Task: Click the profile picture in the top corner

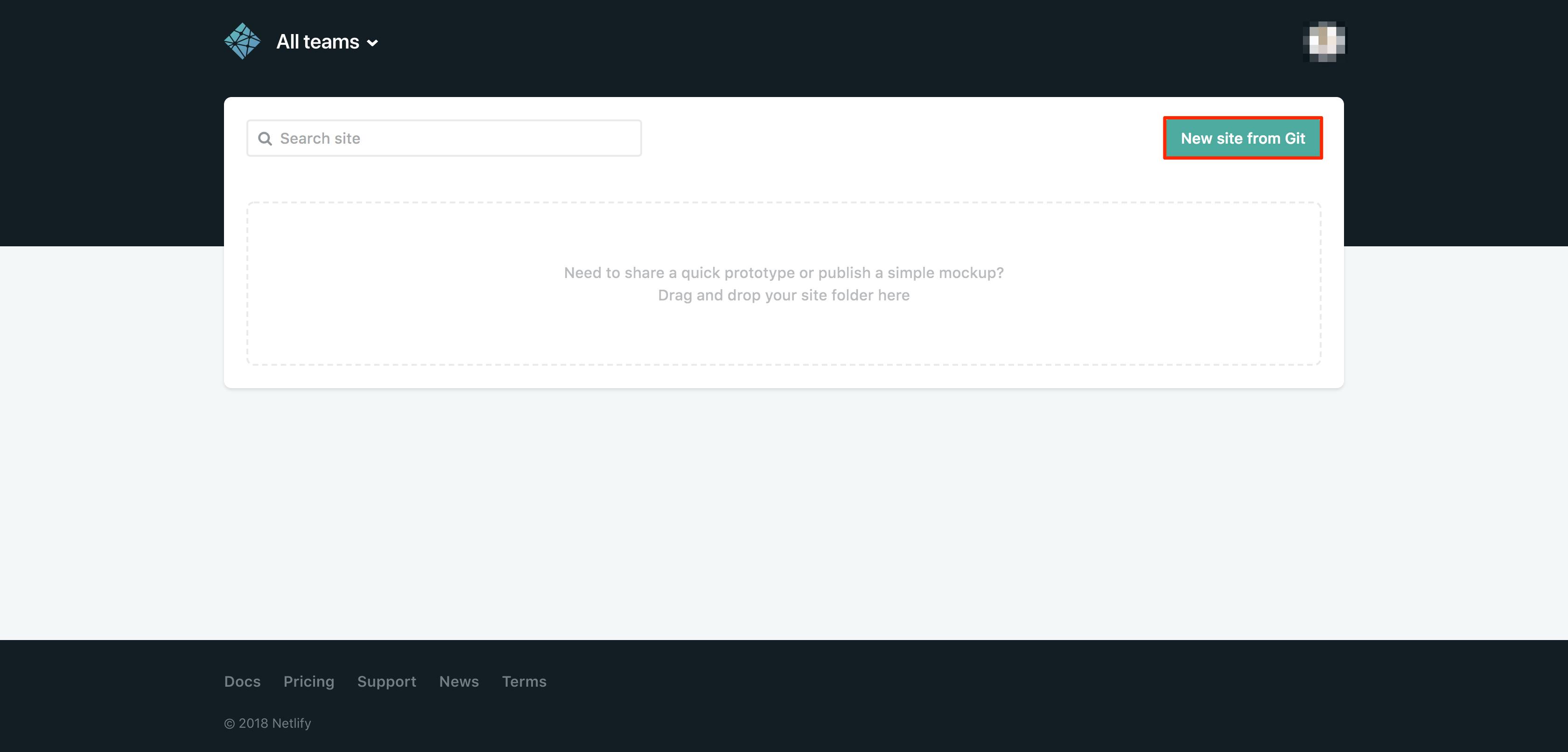Action: 1325,41
